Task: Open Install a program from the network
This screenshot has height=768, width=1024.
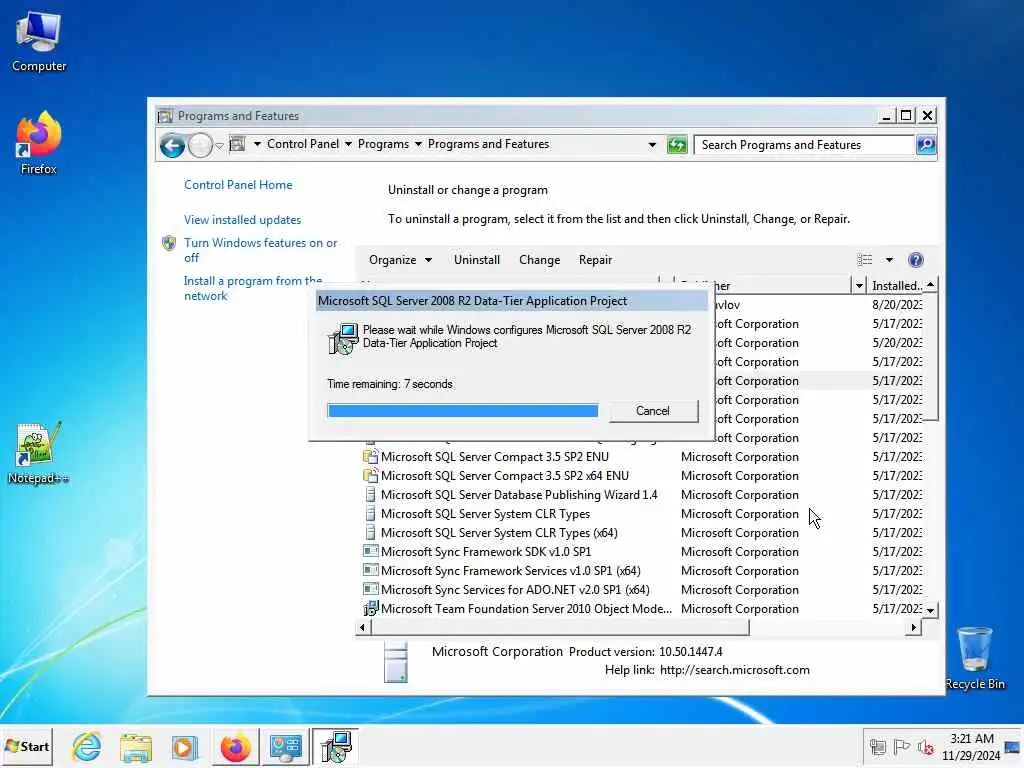Action: [253, 288]
